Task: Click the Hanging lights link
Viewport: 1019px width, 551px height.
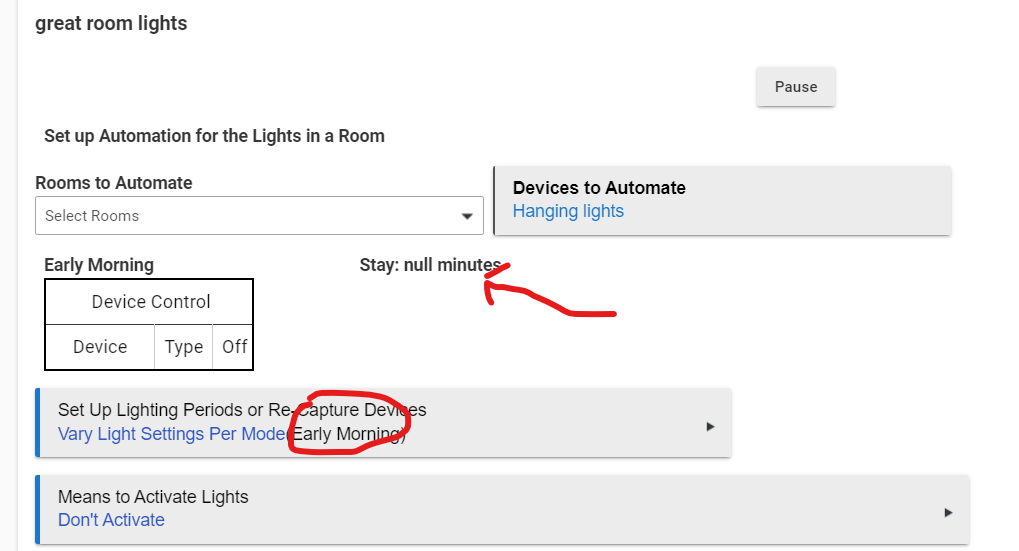Action: (568, 211)
